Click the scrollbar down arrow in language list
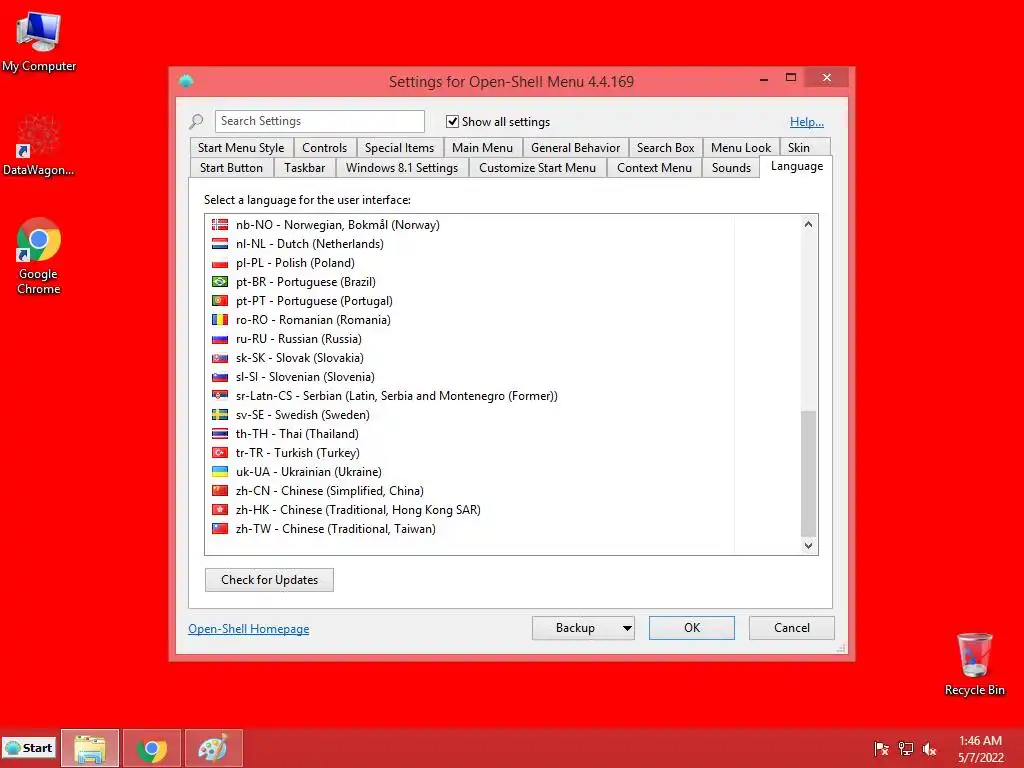Image resolution: width=1024 pixels, height=768 pixels. click(808, 545)
